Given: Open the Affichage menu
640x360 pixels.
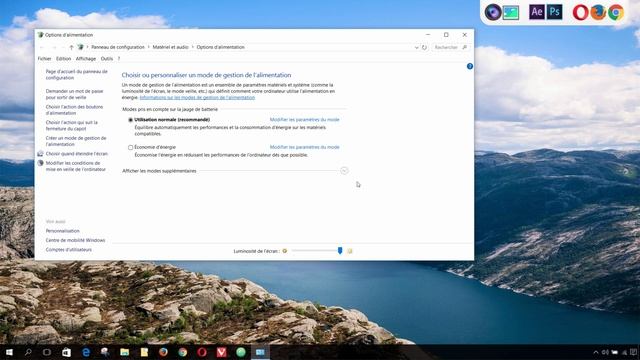Looking at the screenshot, I should pos(86,59).
